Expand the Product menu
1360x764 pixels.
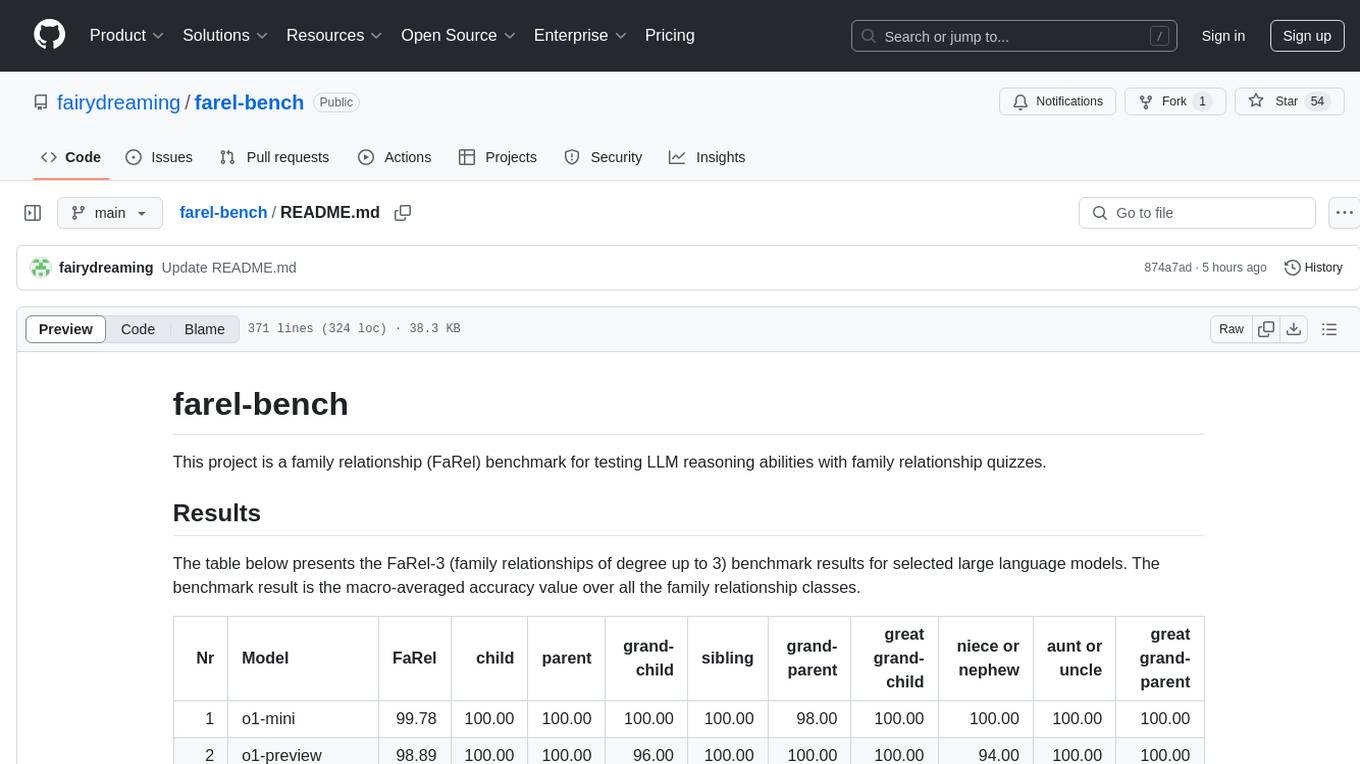[127, 35]
